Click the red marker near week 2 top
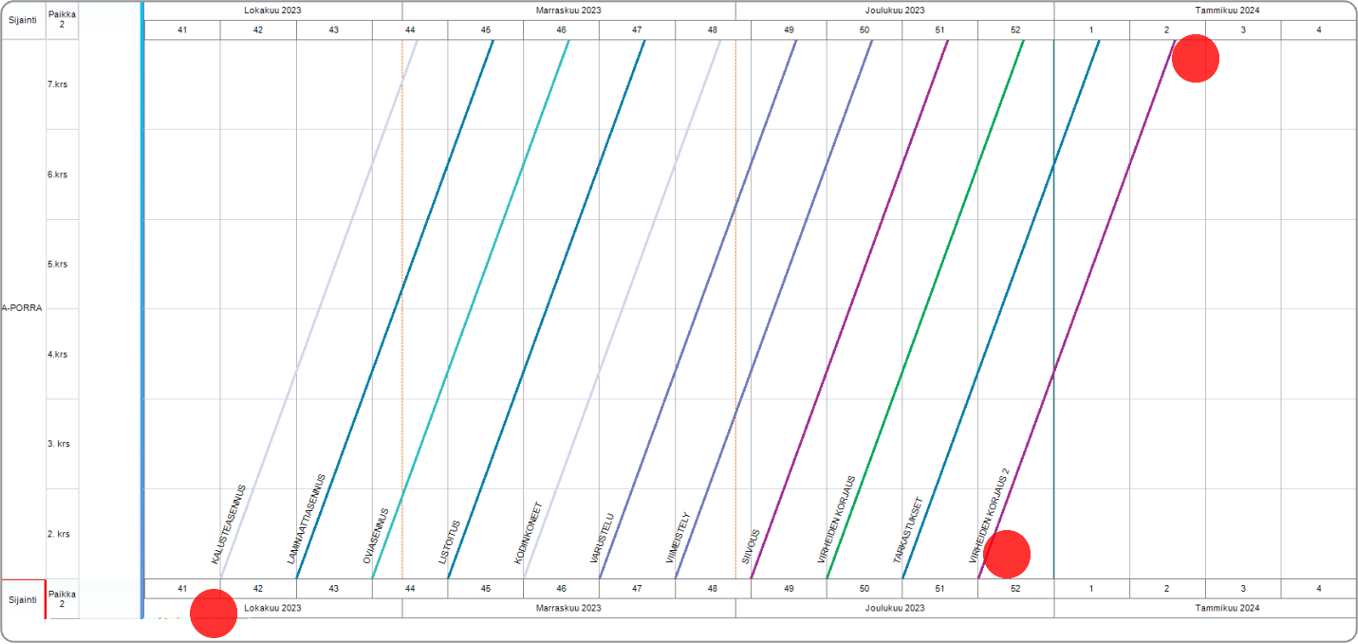Image resolution: width=1358 pixels, height=644 pixels. click(x=1195, y=58)
